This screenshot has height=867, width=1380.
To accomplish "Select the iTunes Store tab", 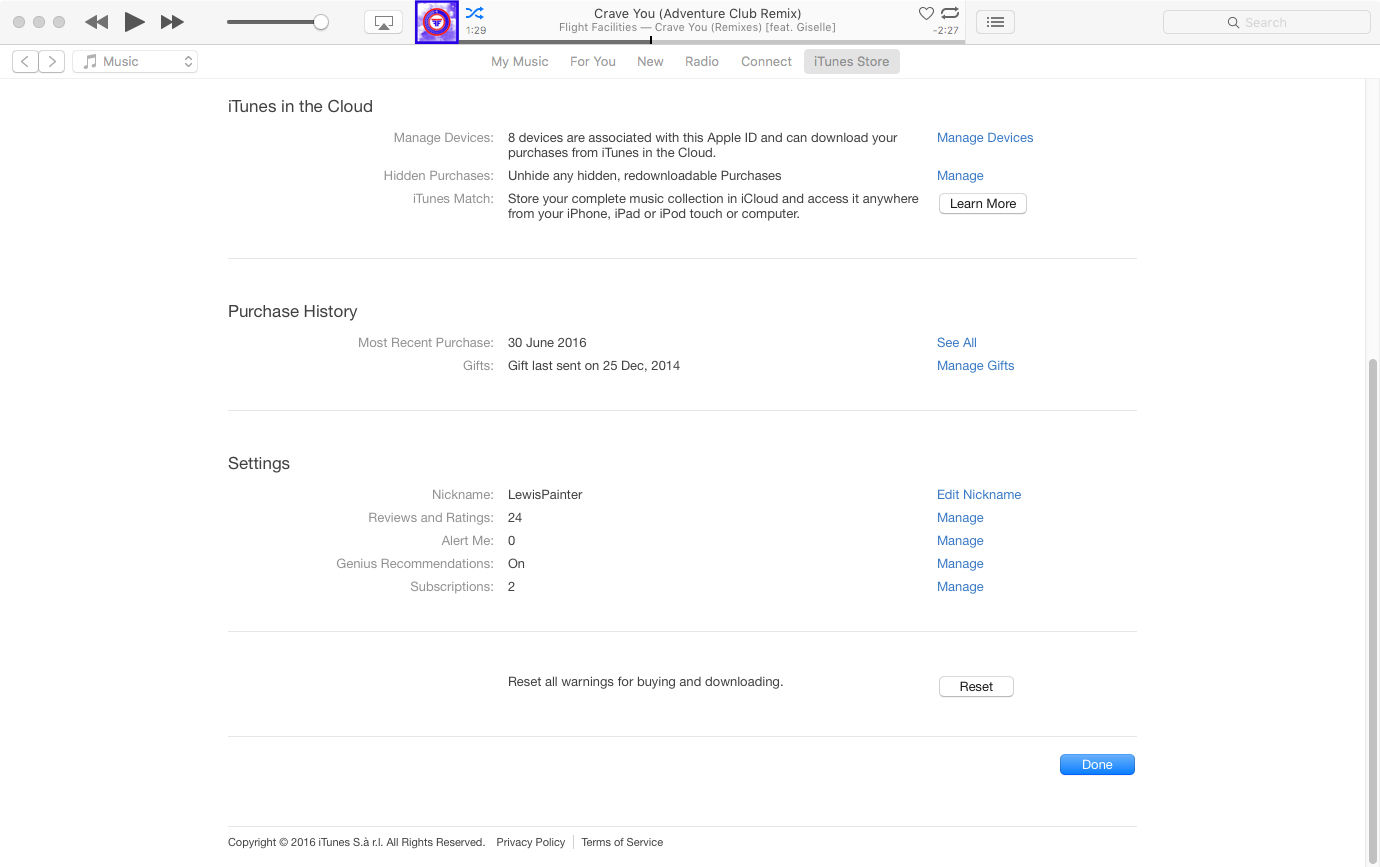I will [x=852, y=62].
